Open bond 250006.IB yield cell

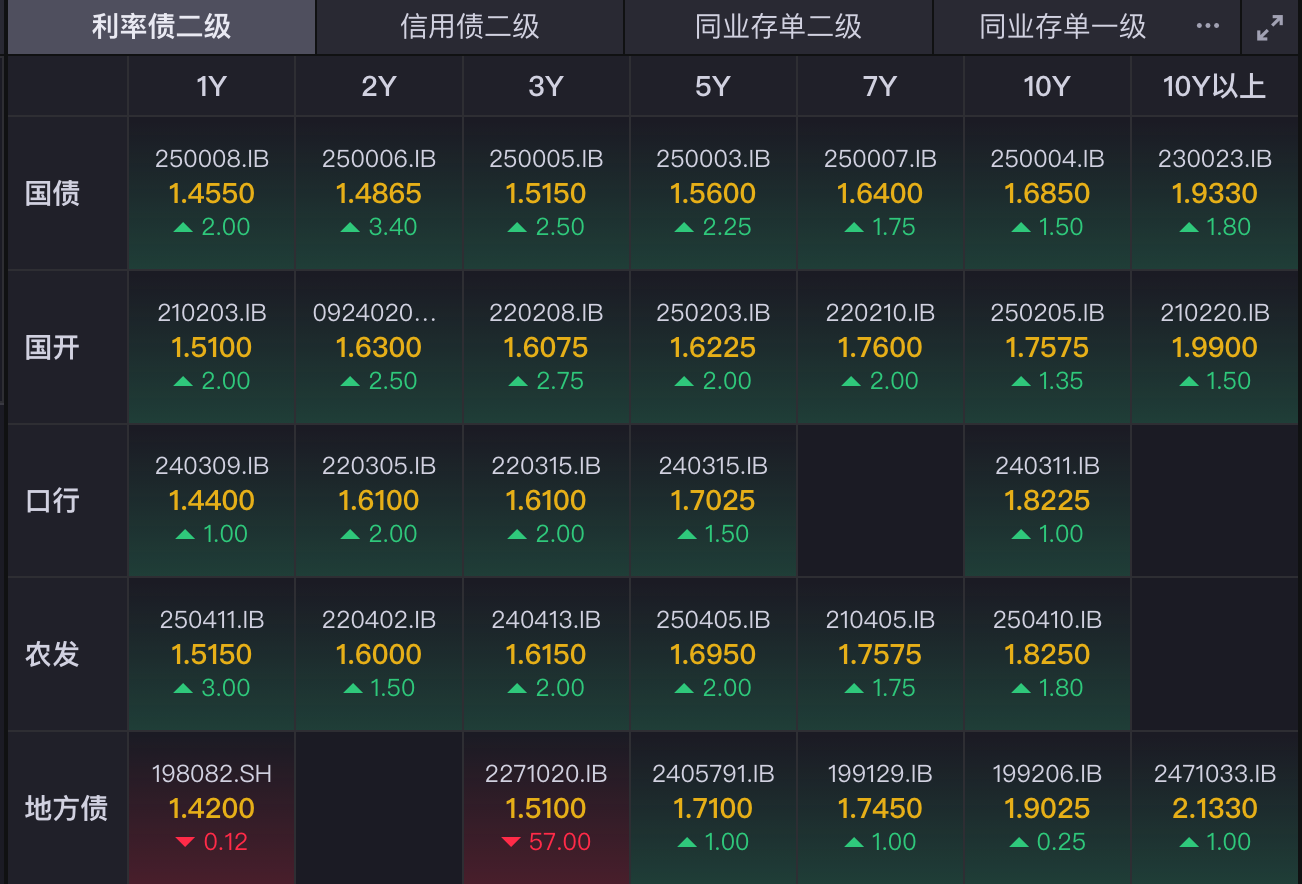(379, 193)
